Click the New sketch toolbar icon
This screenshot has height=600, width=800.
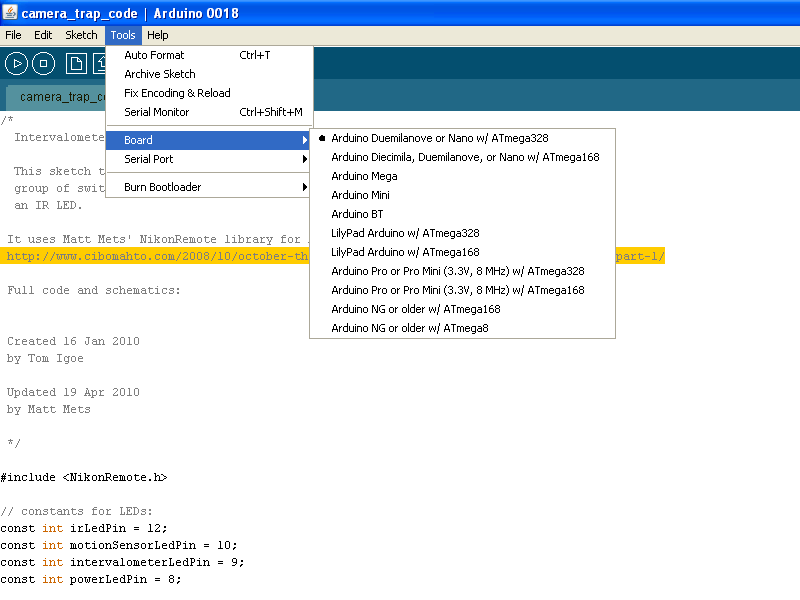tap(76, 64)
